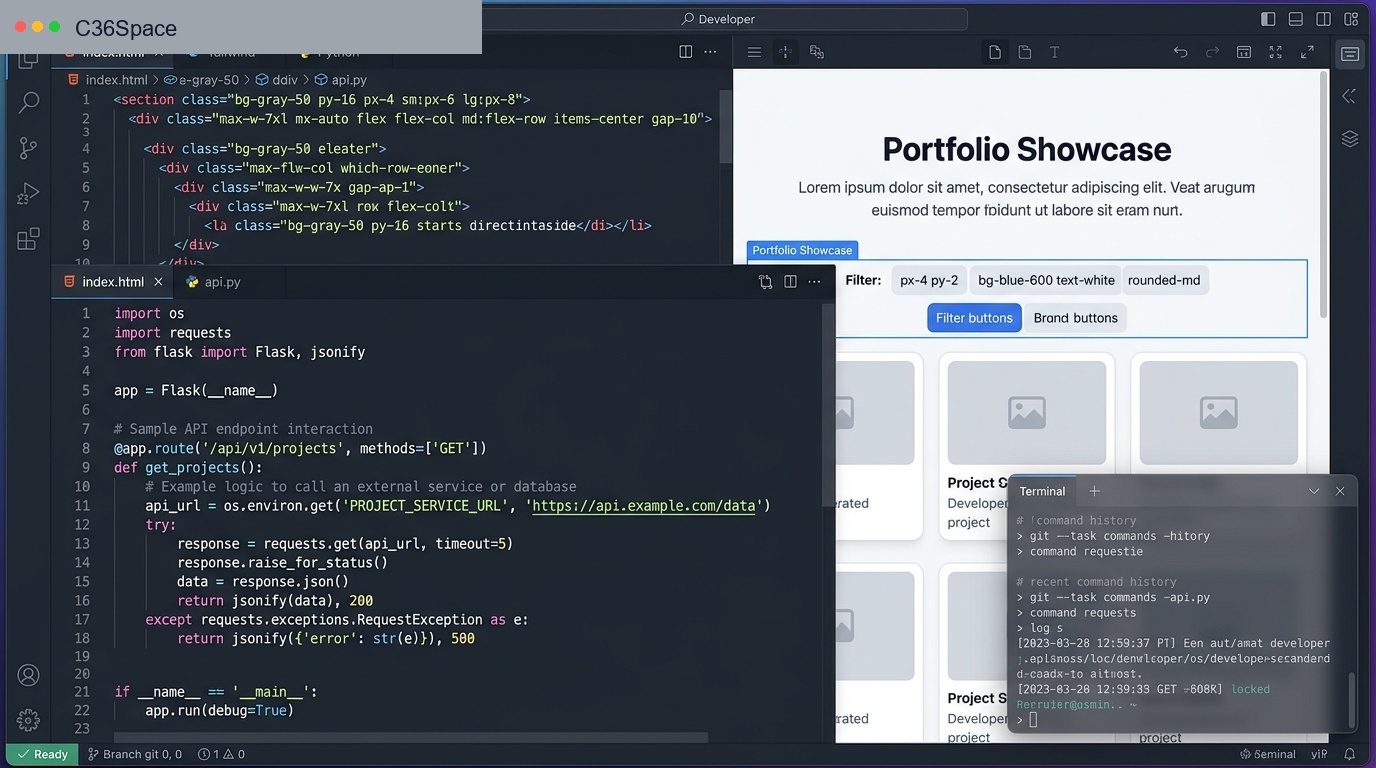1376x768 pixels.
Task: Click the Filter buttons button
Action: tap(974, 318)
